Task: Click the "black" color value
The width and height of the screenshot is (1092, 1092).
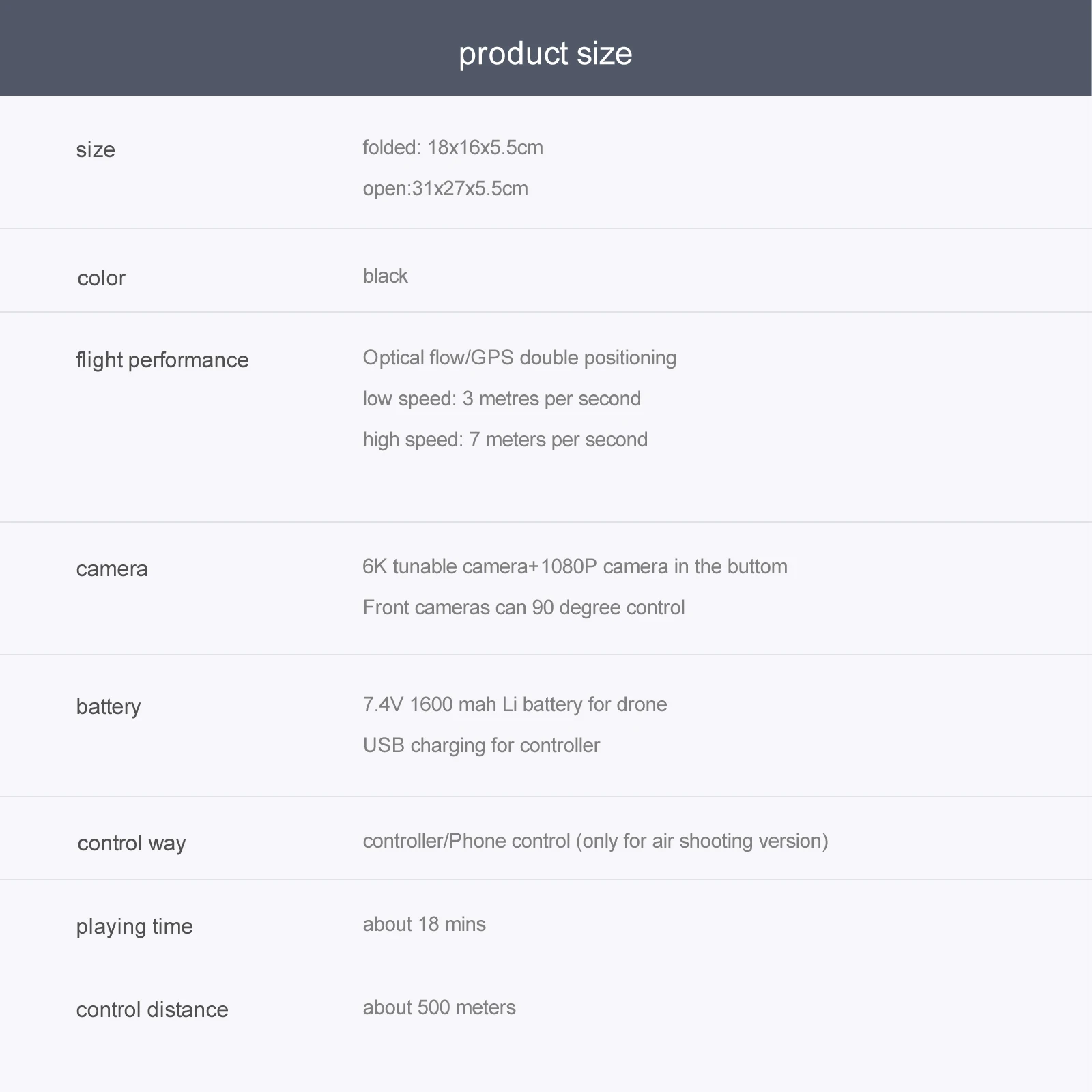Action: [385, 276]
